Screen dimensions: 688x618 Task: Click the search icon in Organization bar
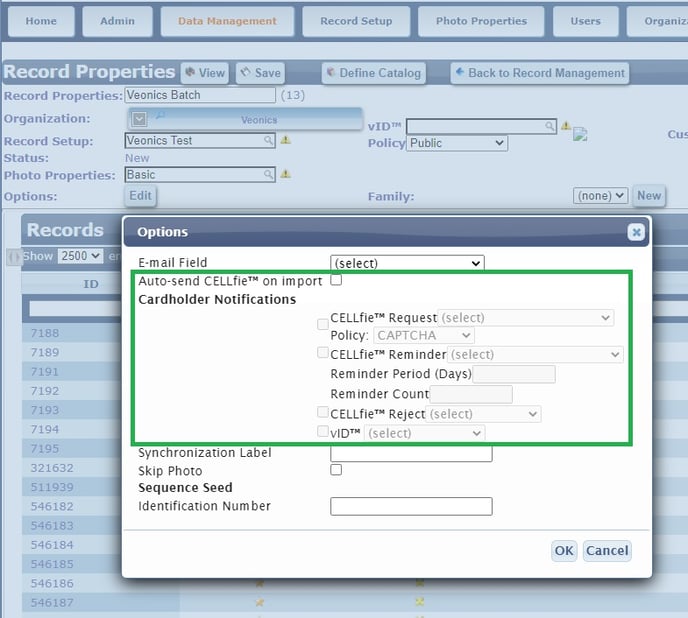pyautogui.click(x=160, y=115)
